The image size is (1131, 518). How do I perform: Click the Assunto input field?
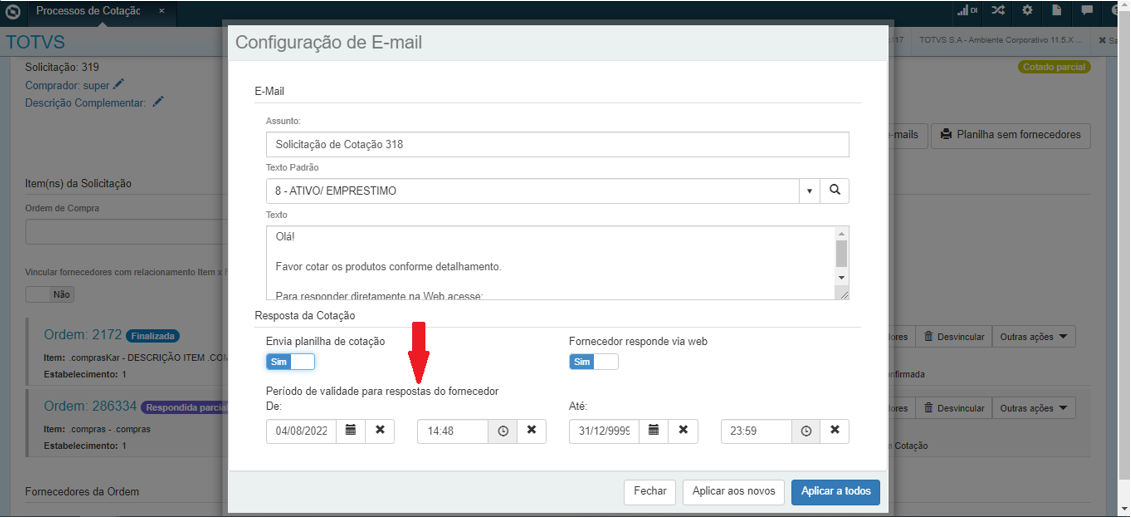click(557, 144)
